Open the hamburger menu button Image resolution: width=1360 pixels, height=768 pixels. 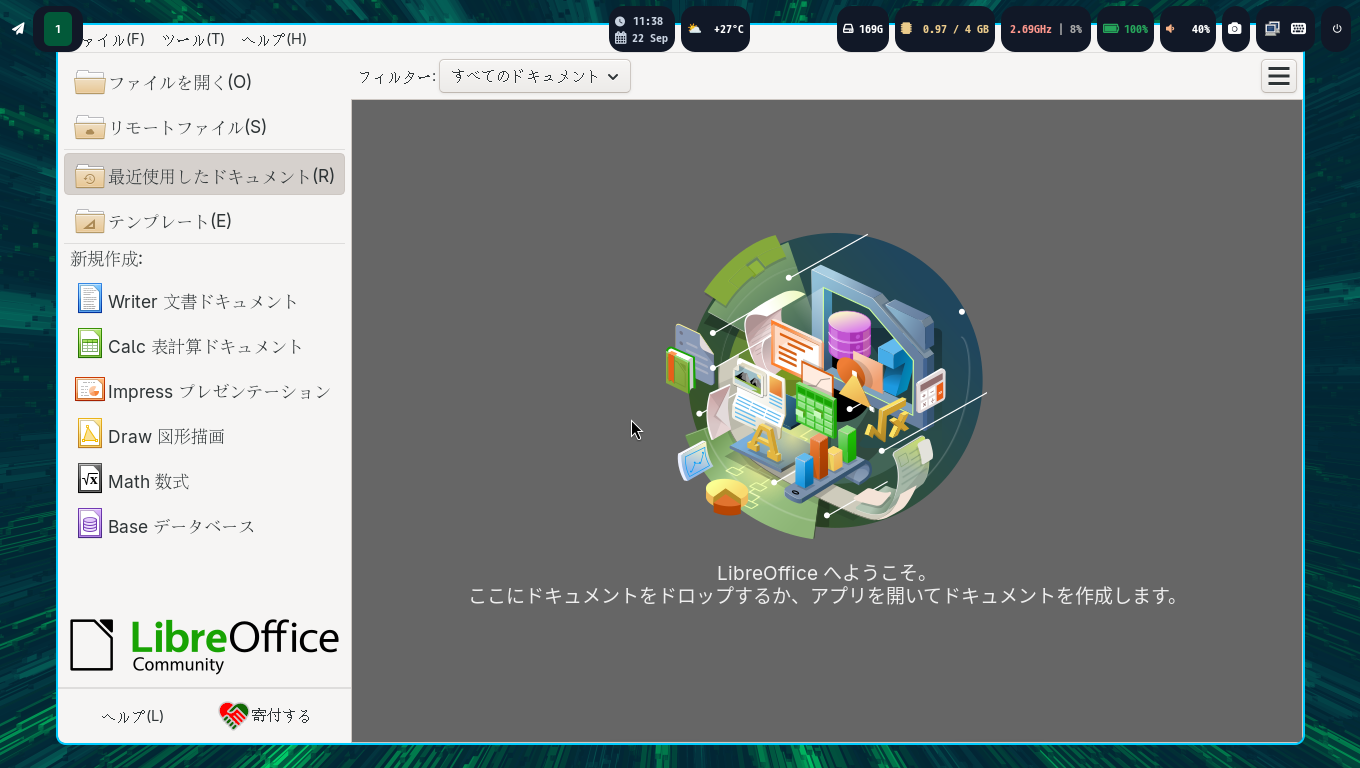pos(1278,76)
